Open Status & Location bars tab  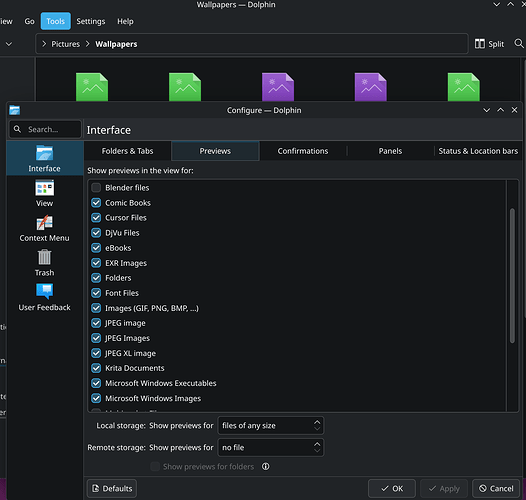click(x=478, y=151)
